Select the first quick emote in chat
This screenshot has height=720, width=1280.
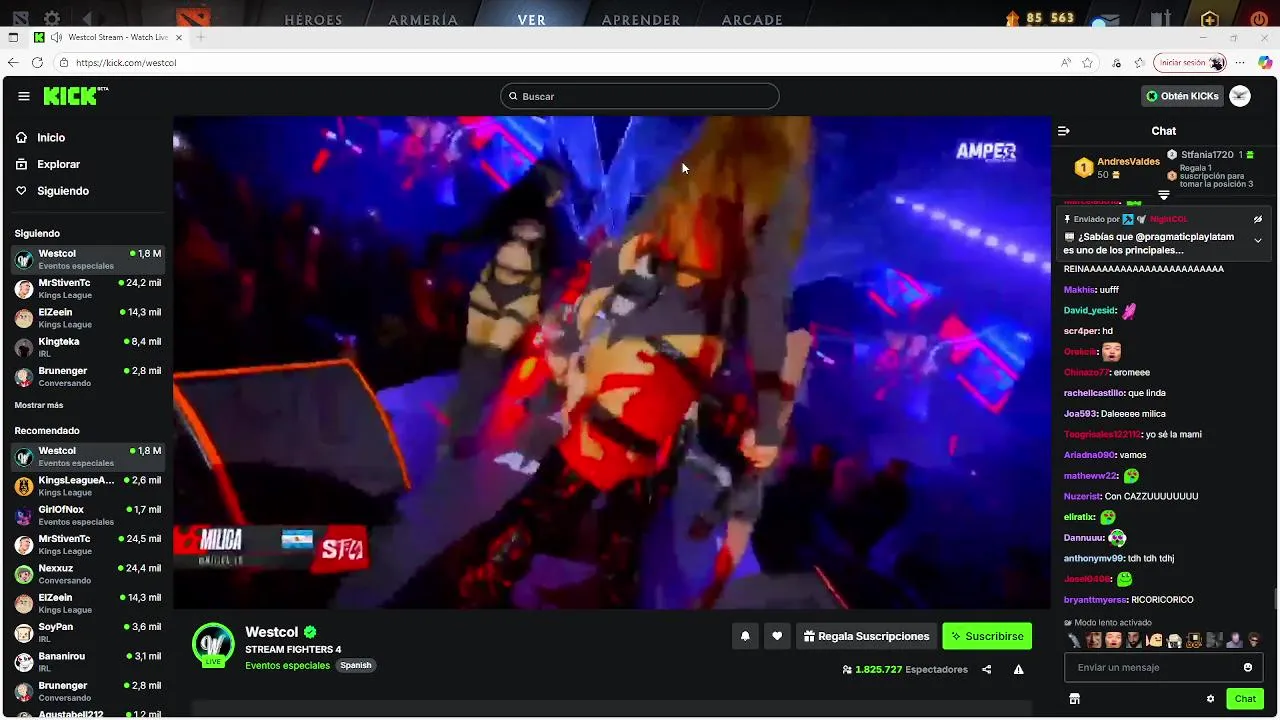click(x=1074, y=640)
